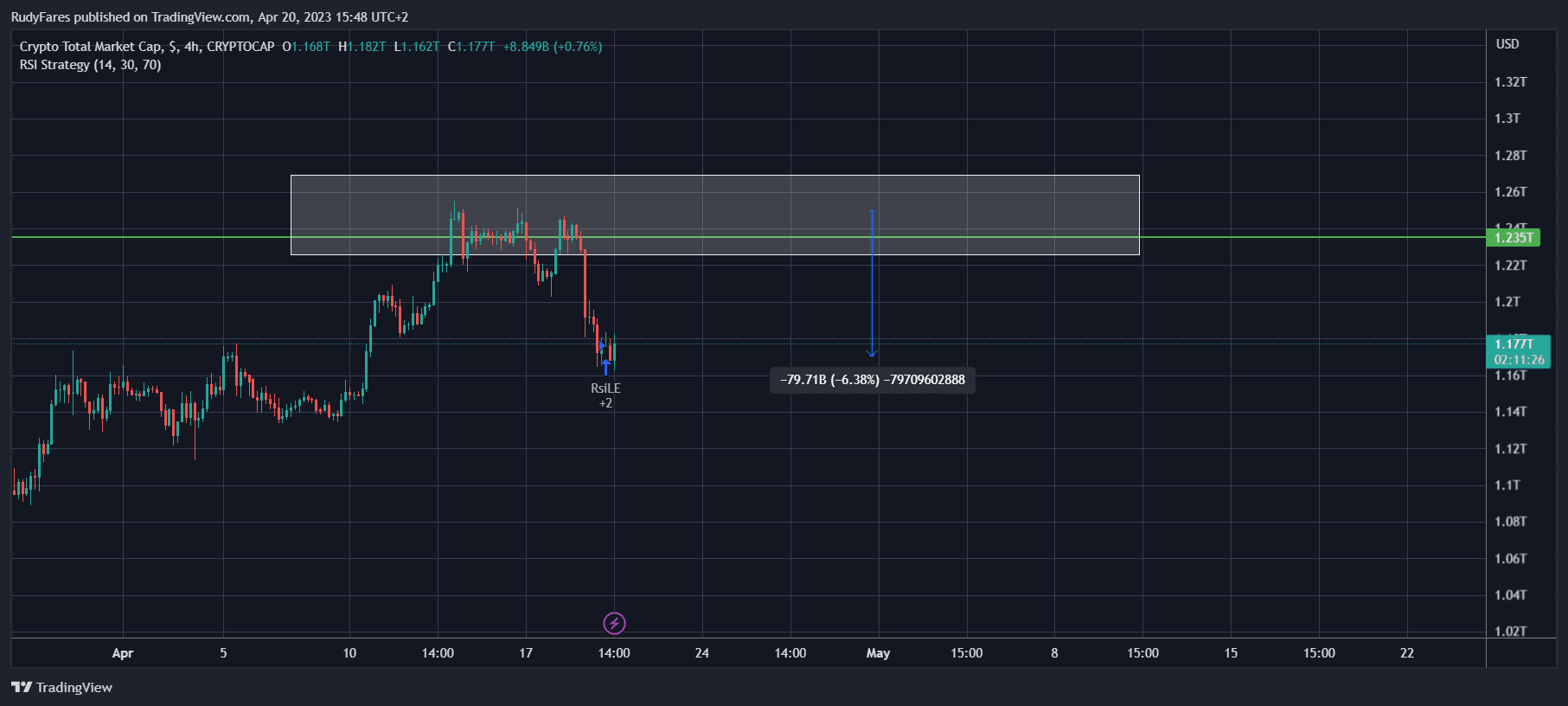Select the green 1.235T price label
Screen dimensions: 1568x706
tap(1513, 238)
